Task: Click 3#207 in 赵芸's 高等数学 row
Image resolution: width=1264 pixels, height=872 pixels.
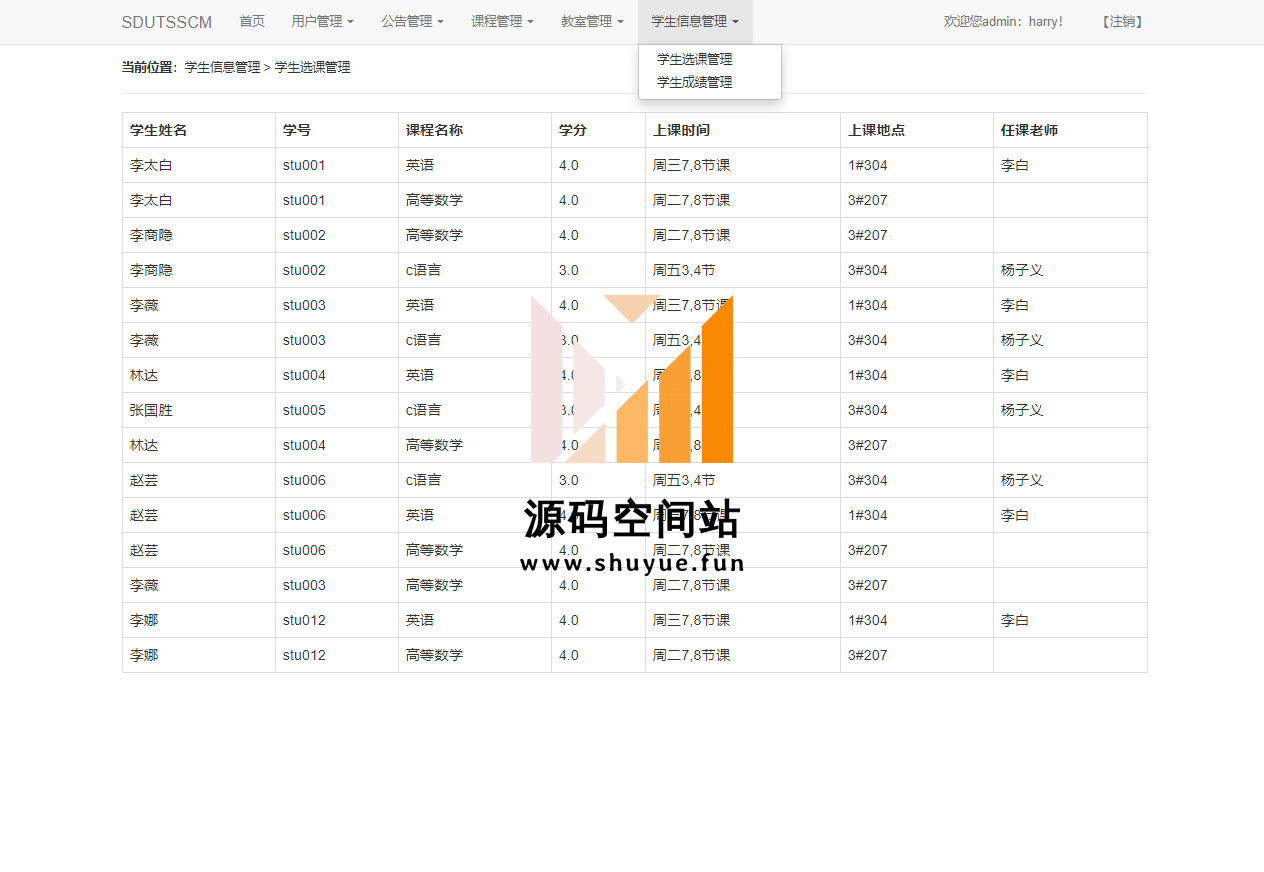Action: tap(867, 550)
